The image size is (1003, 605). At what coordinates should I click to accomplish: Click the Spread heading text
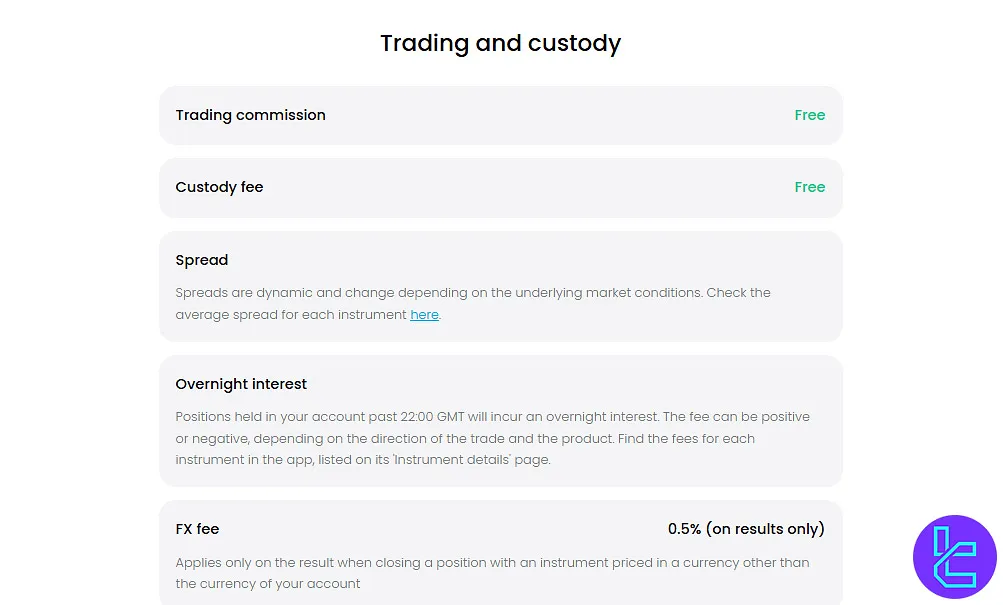201,260
